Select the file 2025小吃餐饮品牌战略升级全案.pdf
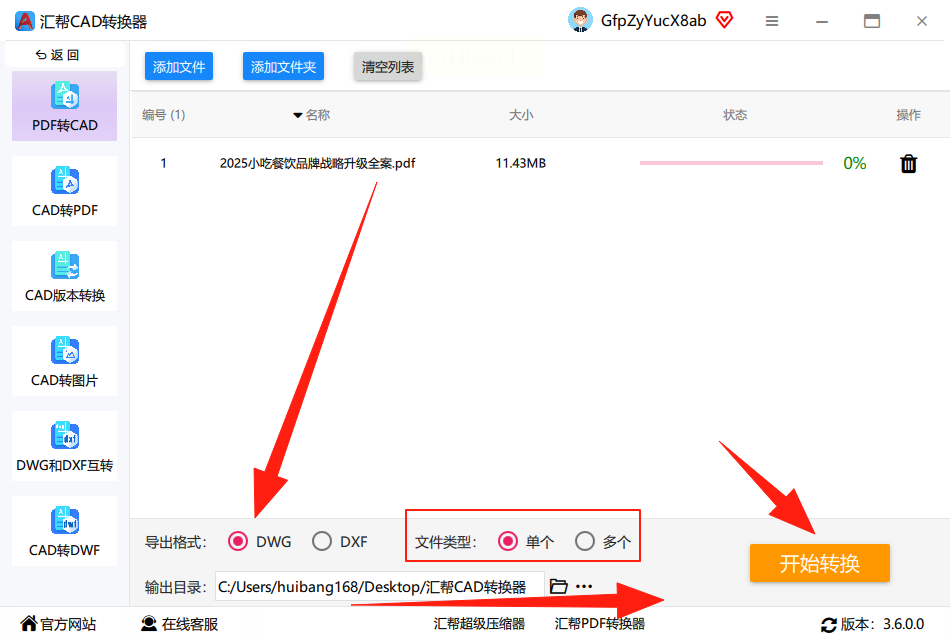This screenshot has height=640, width=950. click(x=317, y=163)
